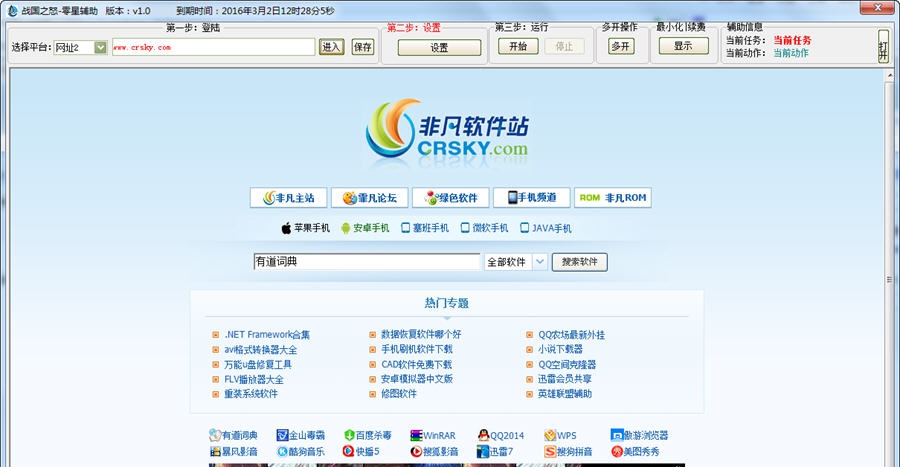Open the QQ空间克隆器 link

(567, 364)
